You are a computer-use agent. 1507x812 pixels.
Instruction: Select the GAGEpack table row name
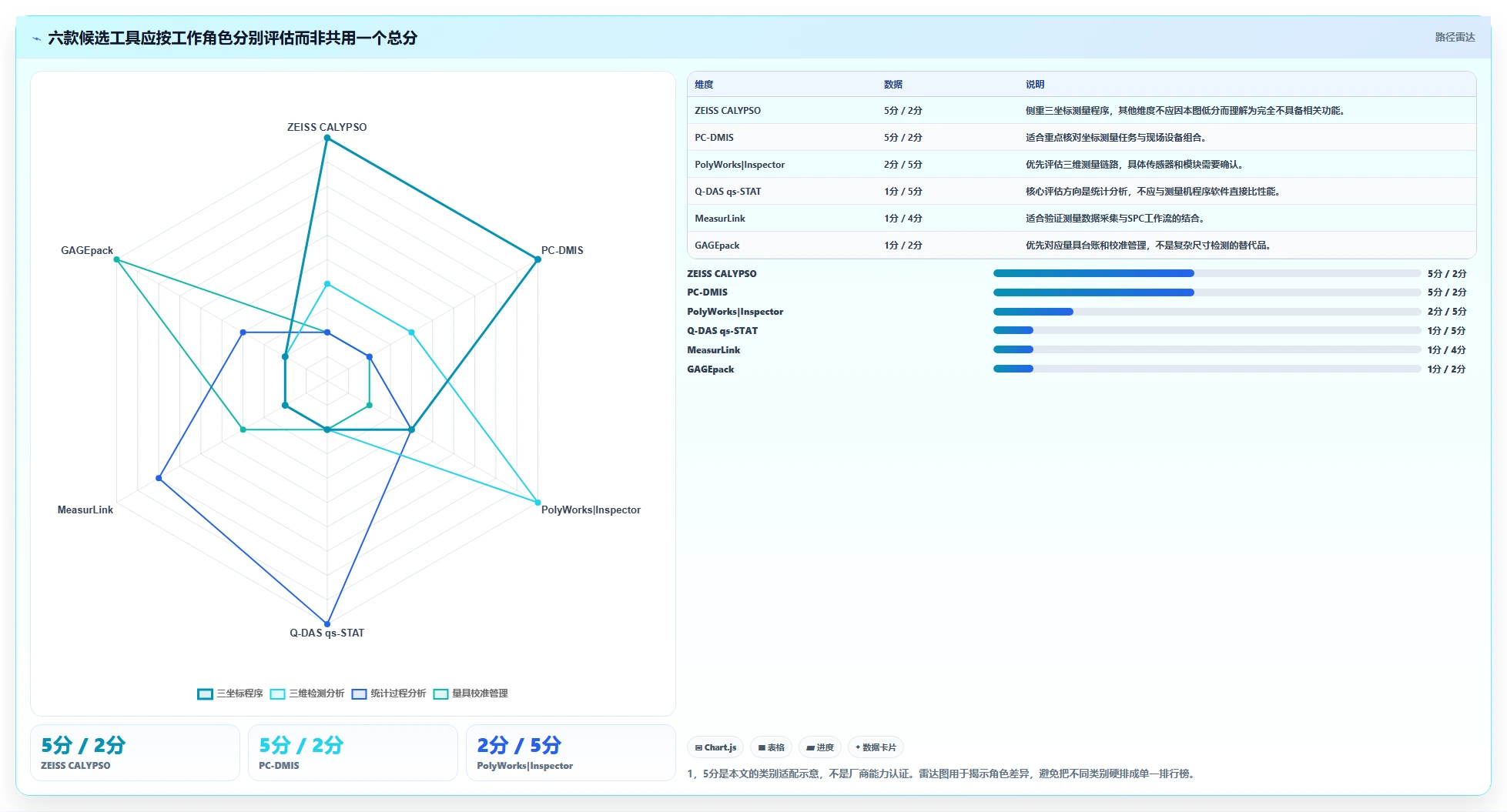pyautogui.click(x=717, y=246)
